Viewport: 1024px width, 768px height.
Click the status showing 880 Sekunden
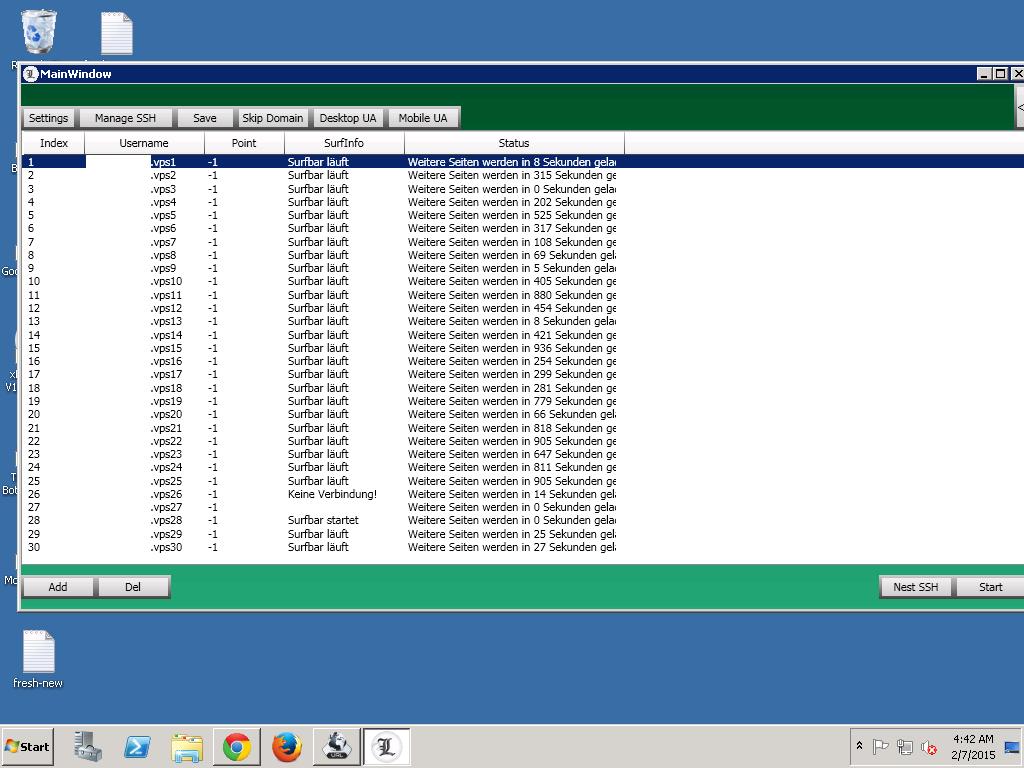pos(512,295)
